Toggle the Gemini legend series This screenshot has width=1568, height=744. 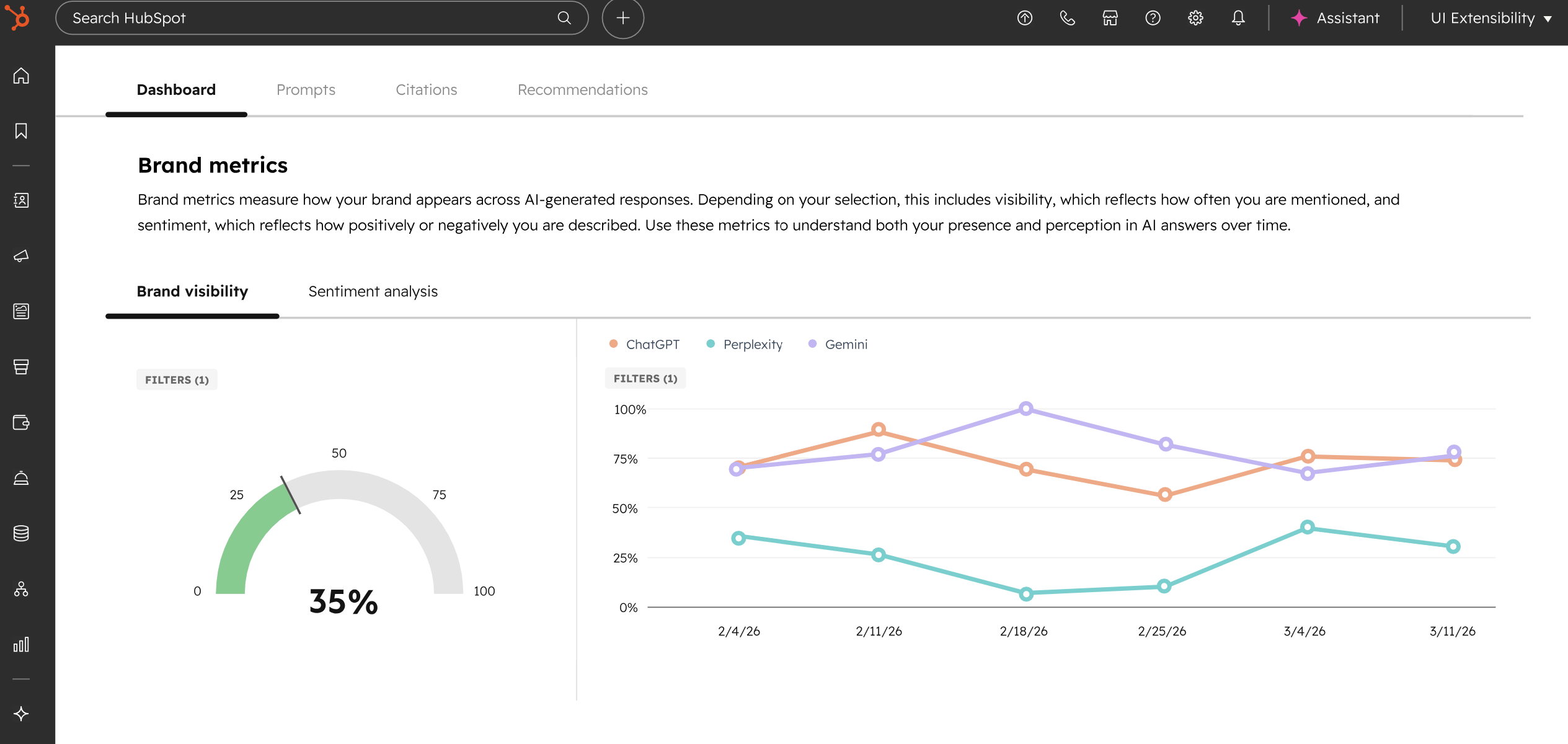tap(838, 344)
